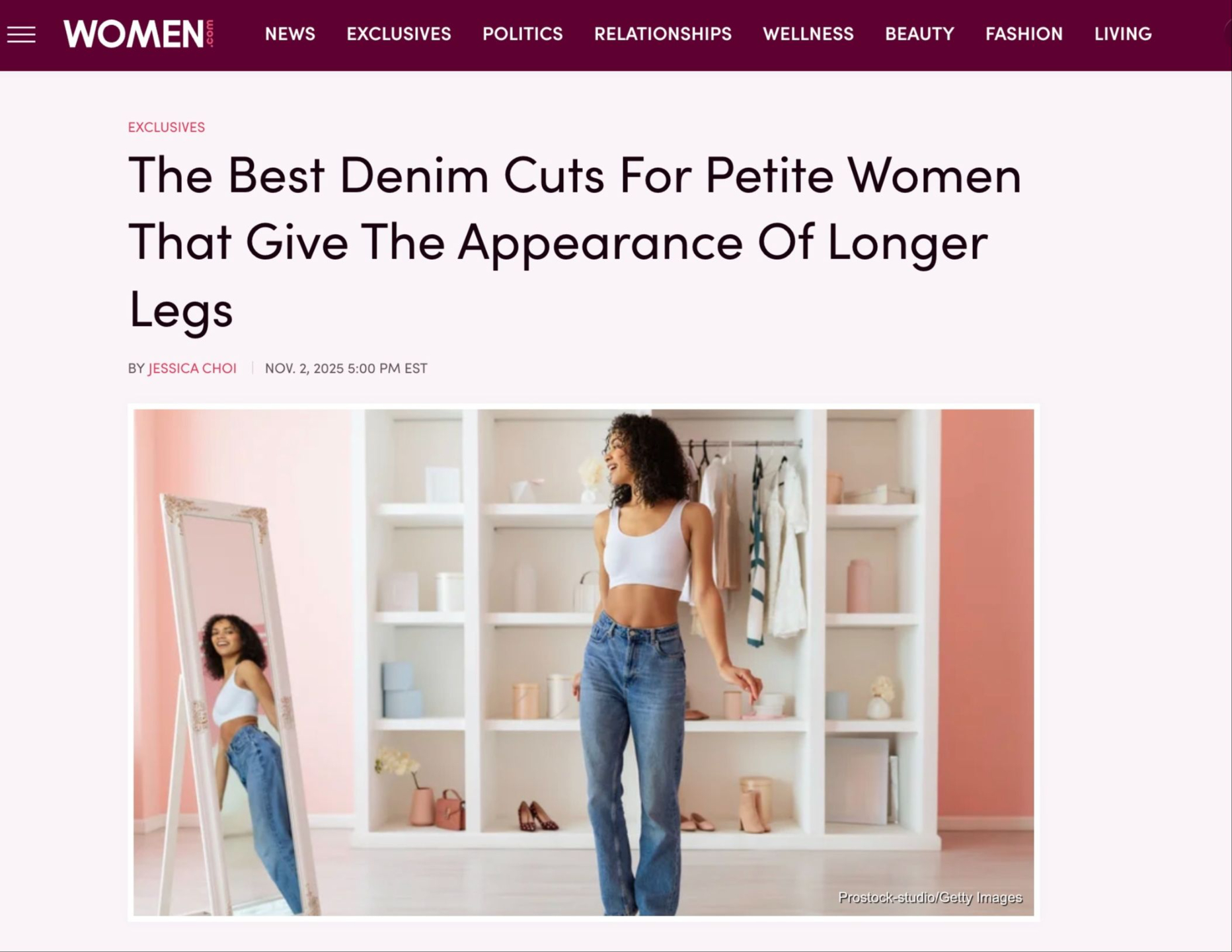
Task: Click the pink handbag in the hero photo
Action: (x=450, y=809)
